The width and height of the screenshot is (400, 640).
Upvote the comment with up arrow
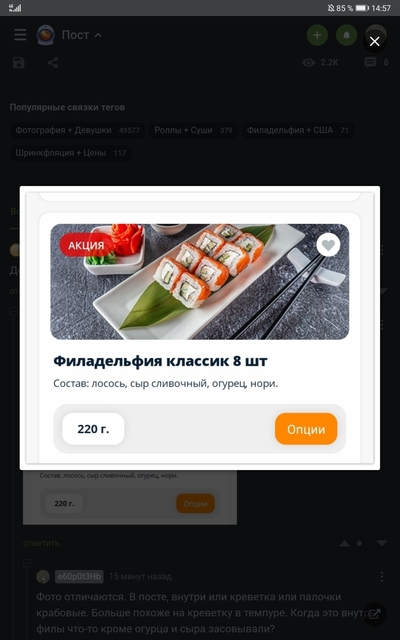click(344, 543)
